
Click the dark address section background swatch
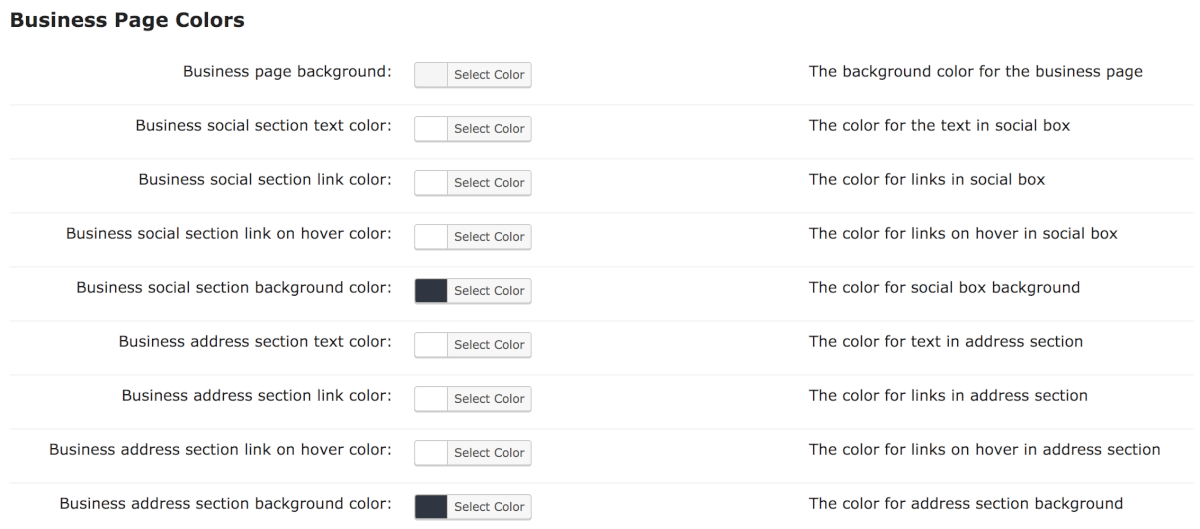(x=431, y=507)
